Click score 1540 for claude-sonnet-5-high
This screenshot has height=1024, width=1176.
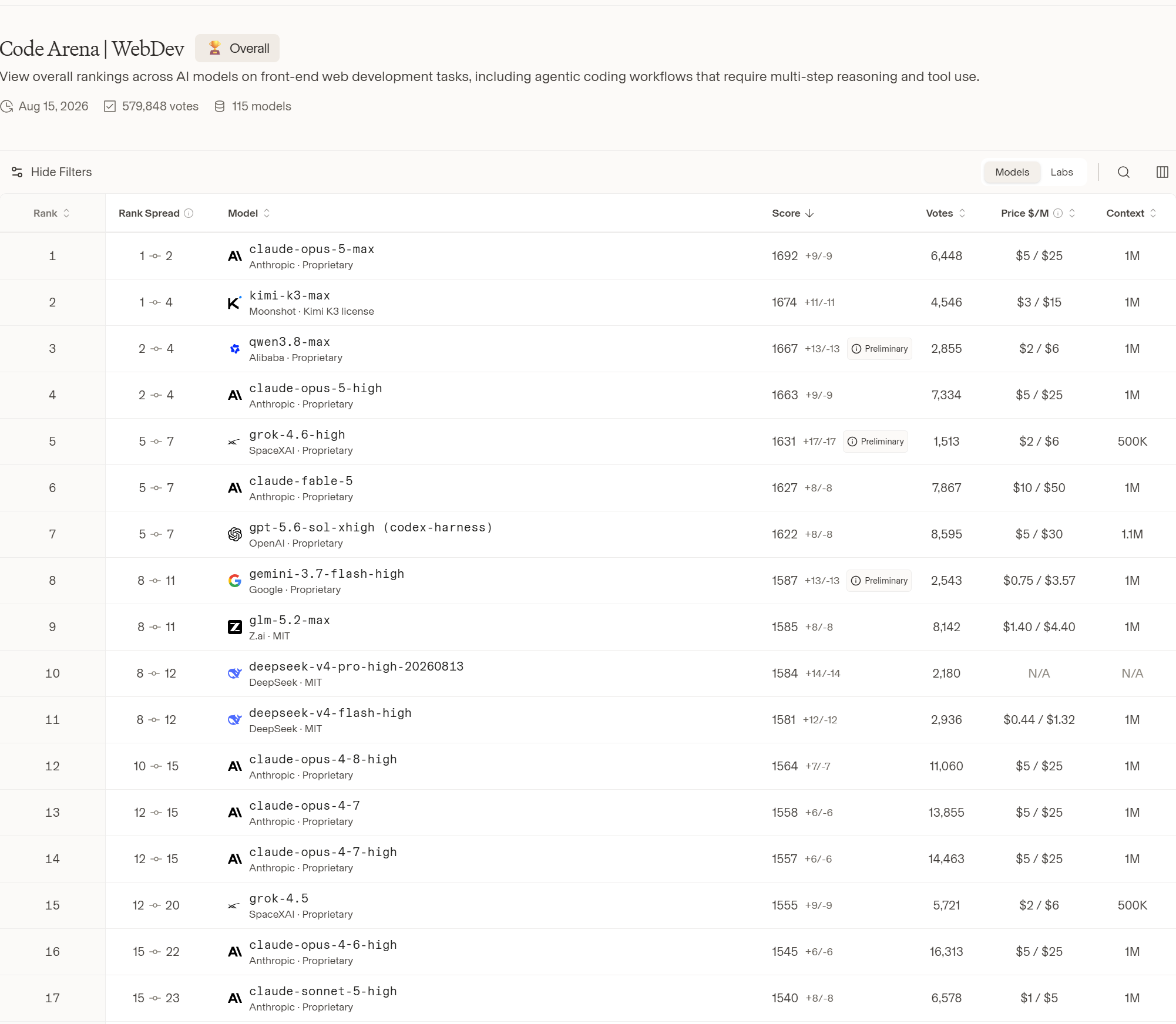click(x=785, y=998)
